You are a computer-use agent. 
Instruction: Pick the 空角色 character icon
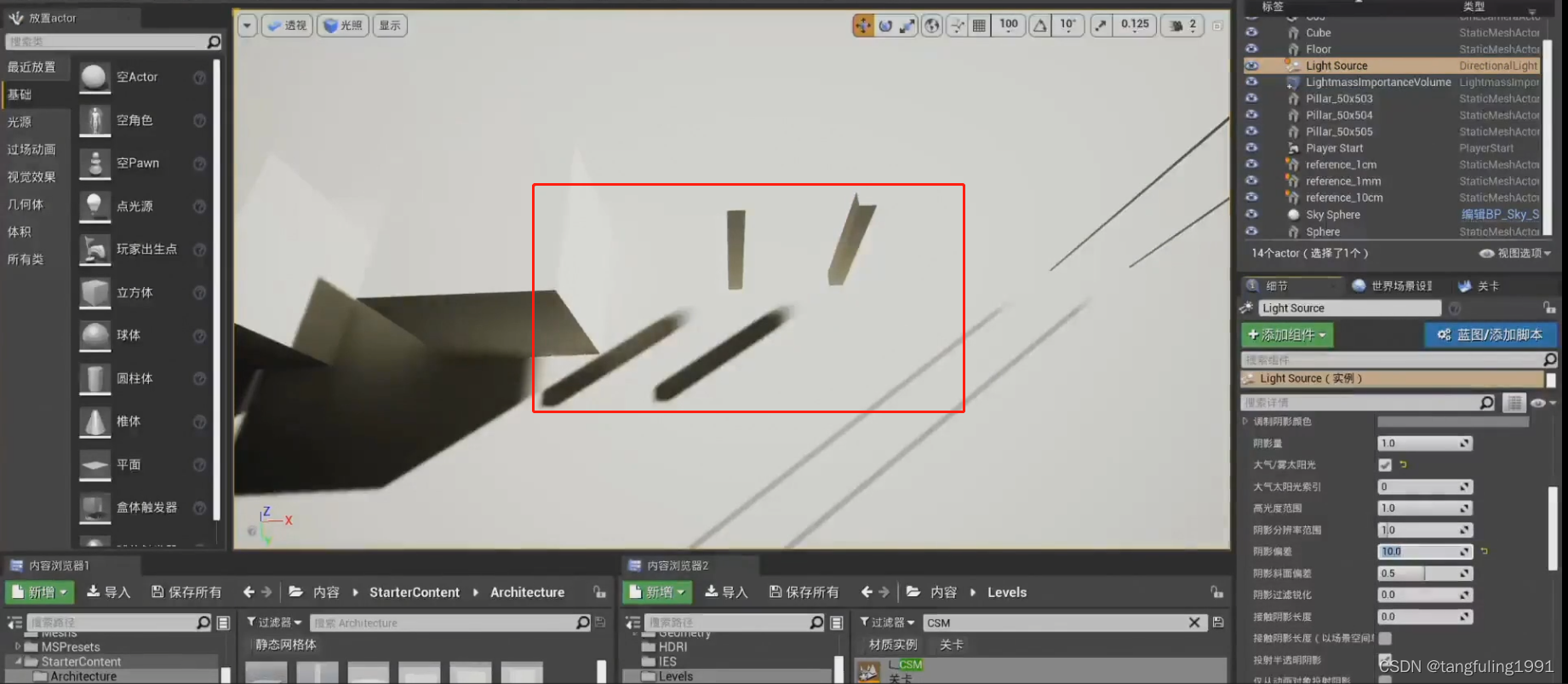tap(94, 120)
